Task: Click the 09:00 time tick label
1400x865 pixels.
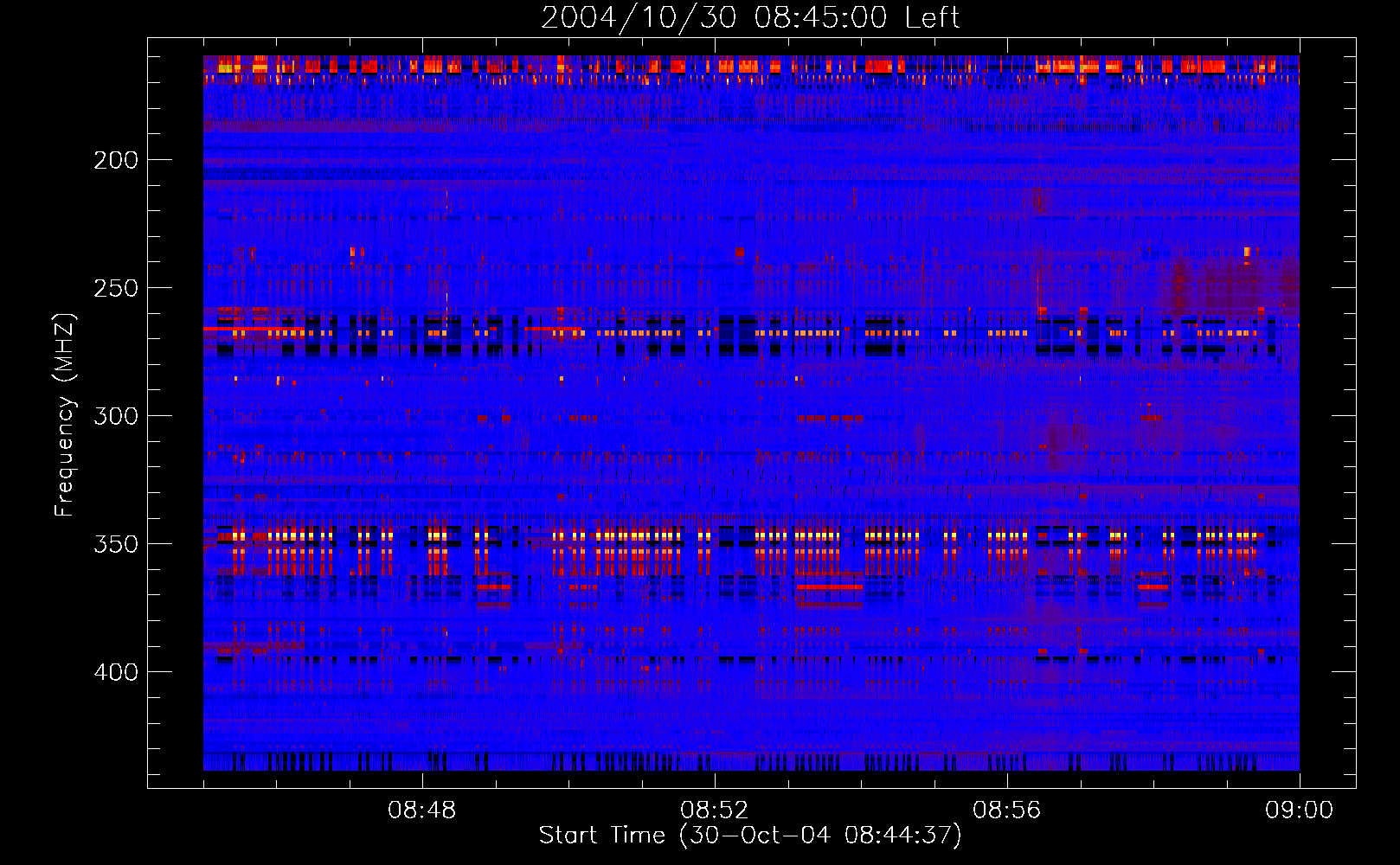Action: (x=1300, y=811)
